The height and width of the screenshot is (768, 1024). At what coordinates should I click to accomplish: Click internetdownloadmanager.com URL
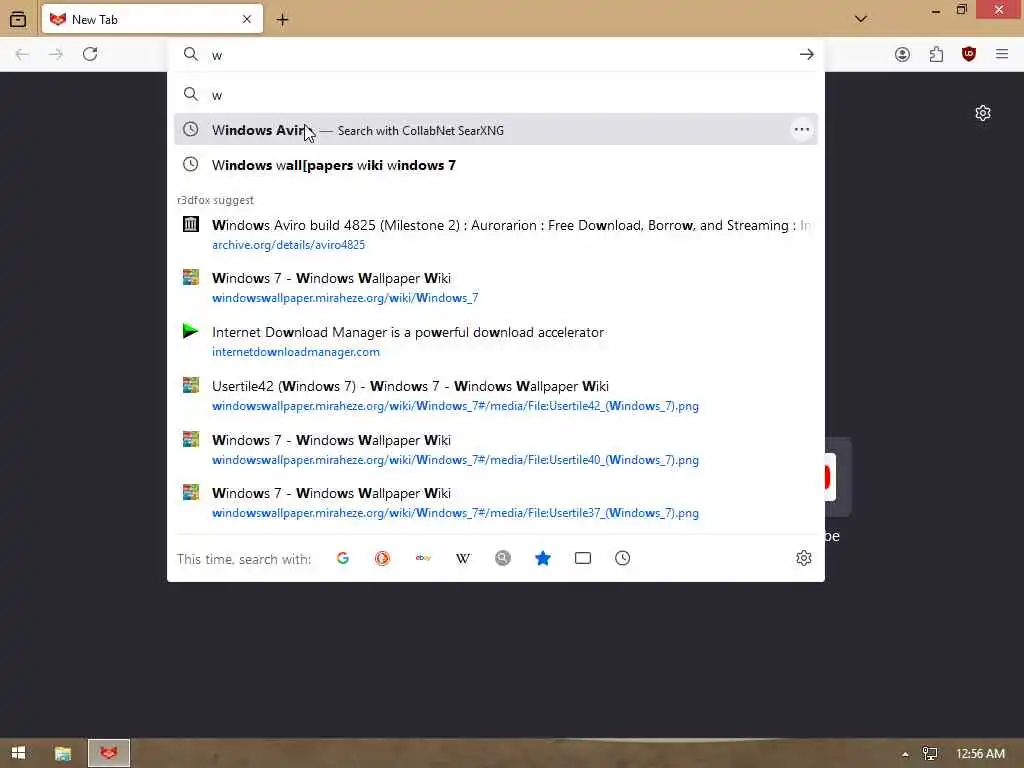(296, 352)
